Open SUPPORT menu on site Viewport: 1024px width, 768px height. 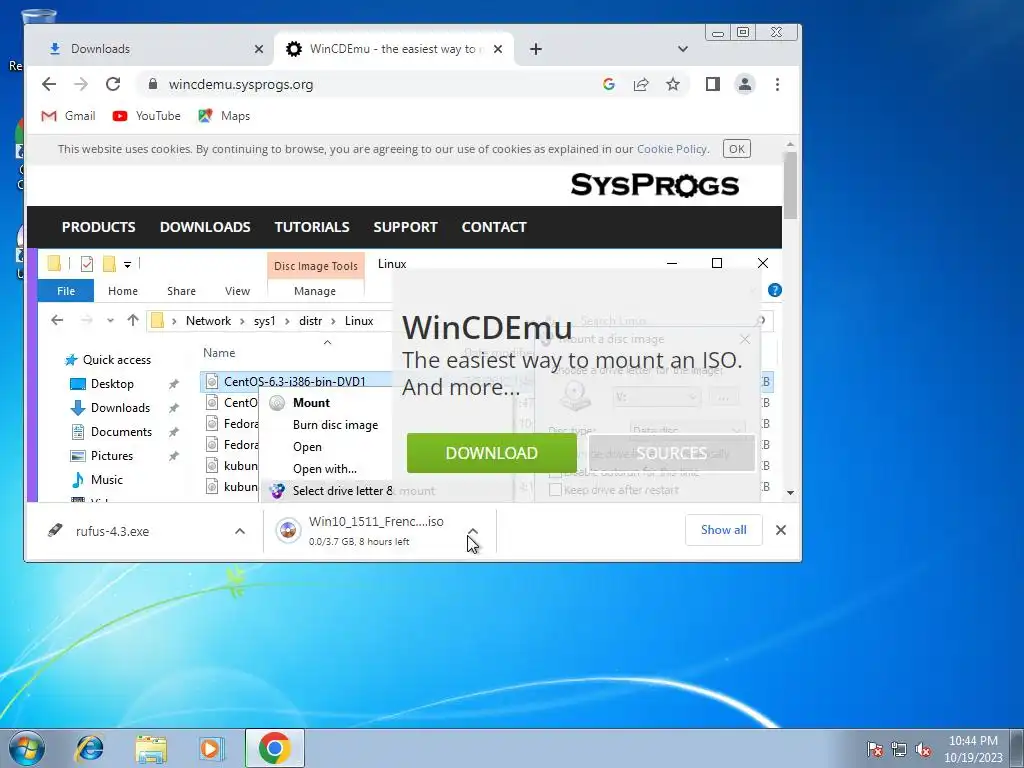[405, 227]
